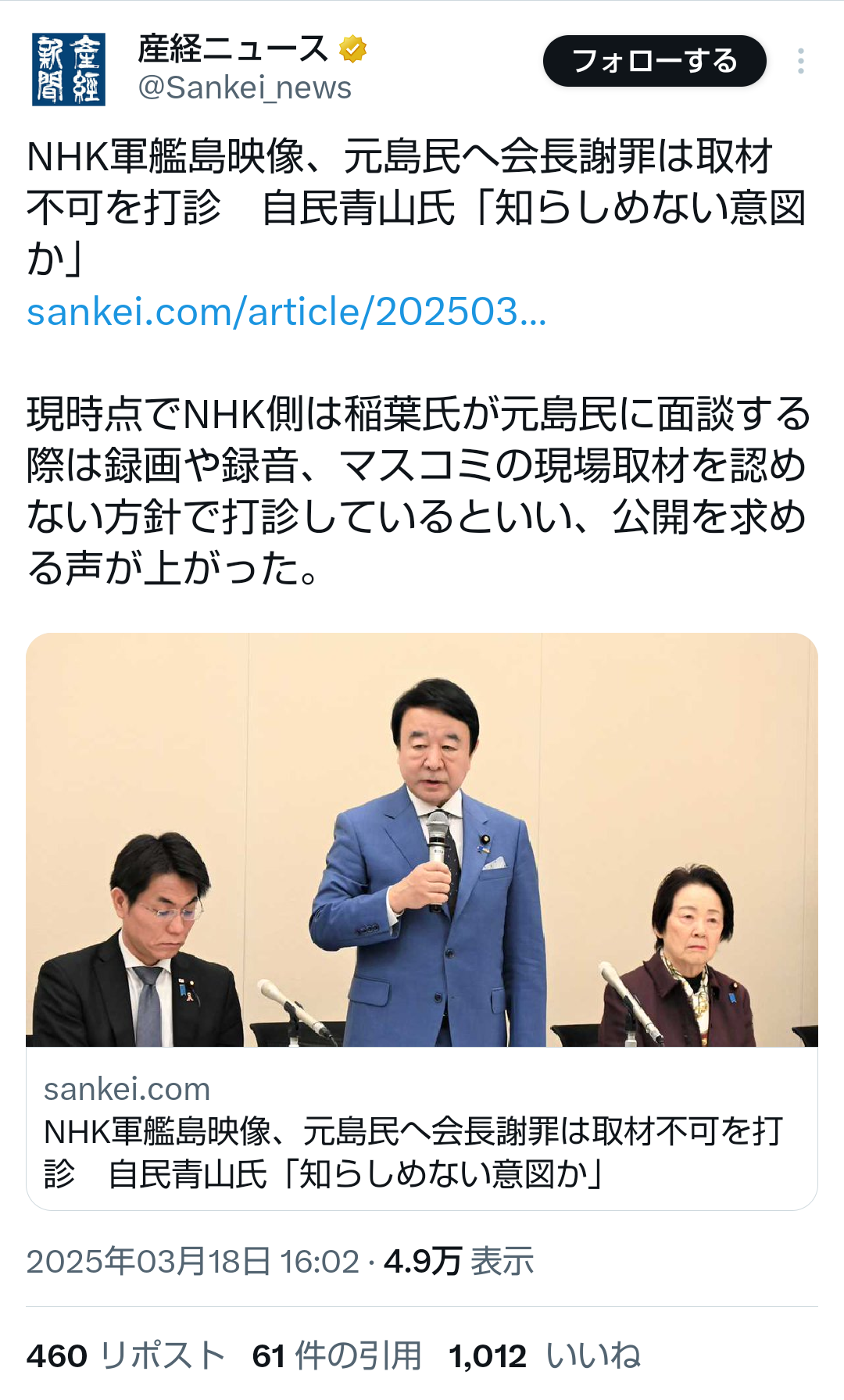
Task: Open the card title NHK軍艦島映像 below photo
Action: point(413,1152)
